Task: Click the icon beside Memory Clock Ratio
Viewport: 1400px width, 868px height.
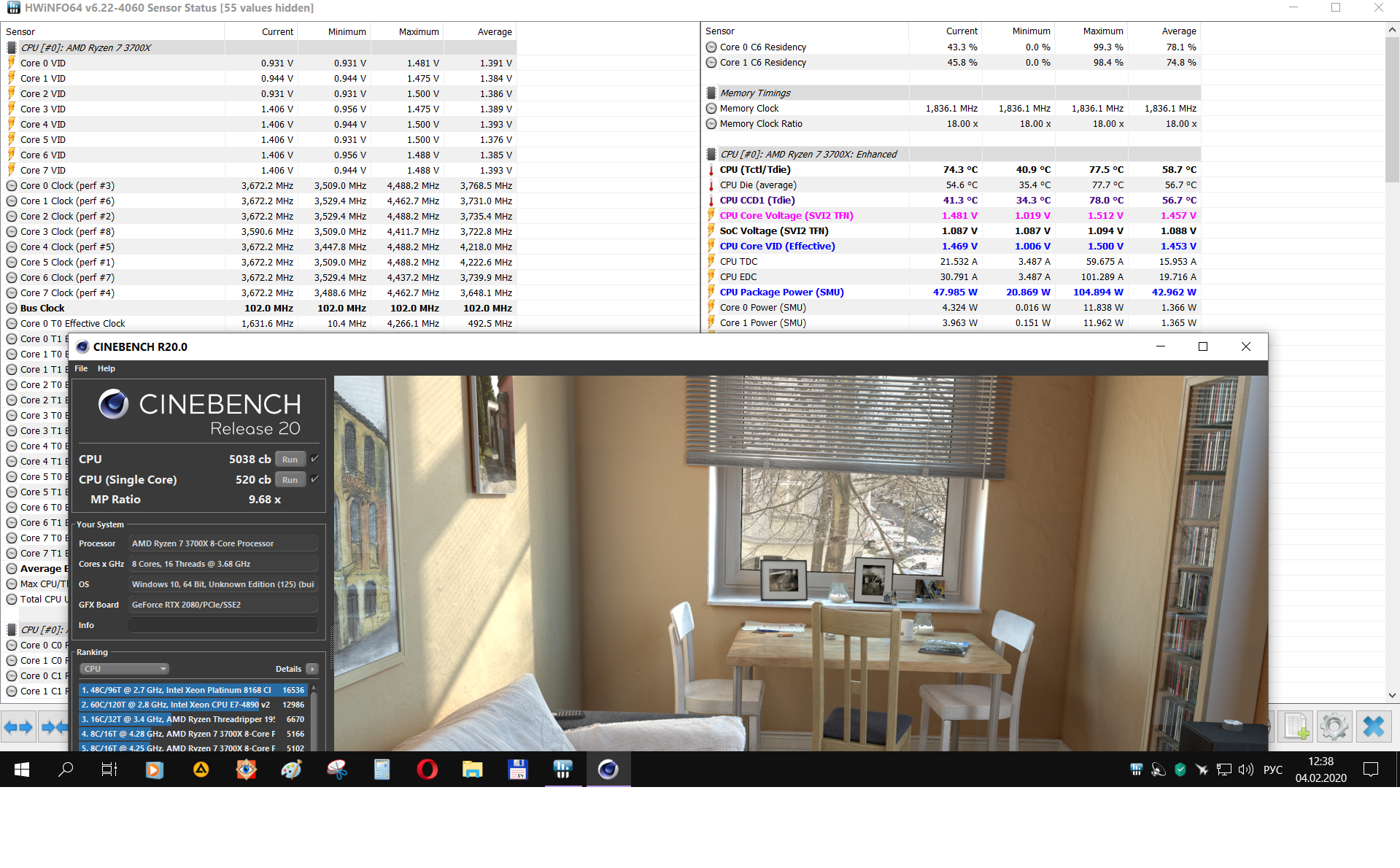Action: [x=711, y=123]
